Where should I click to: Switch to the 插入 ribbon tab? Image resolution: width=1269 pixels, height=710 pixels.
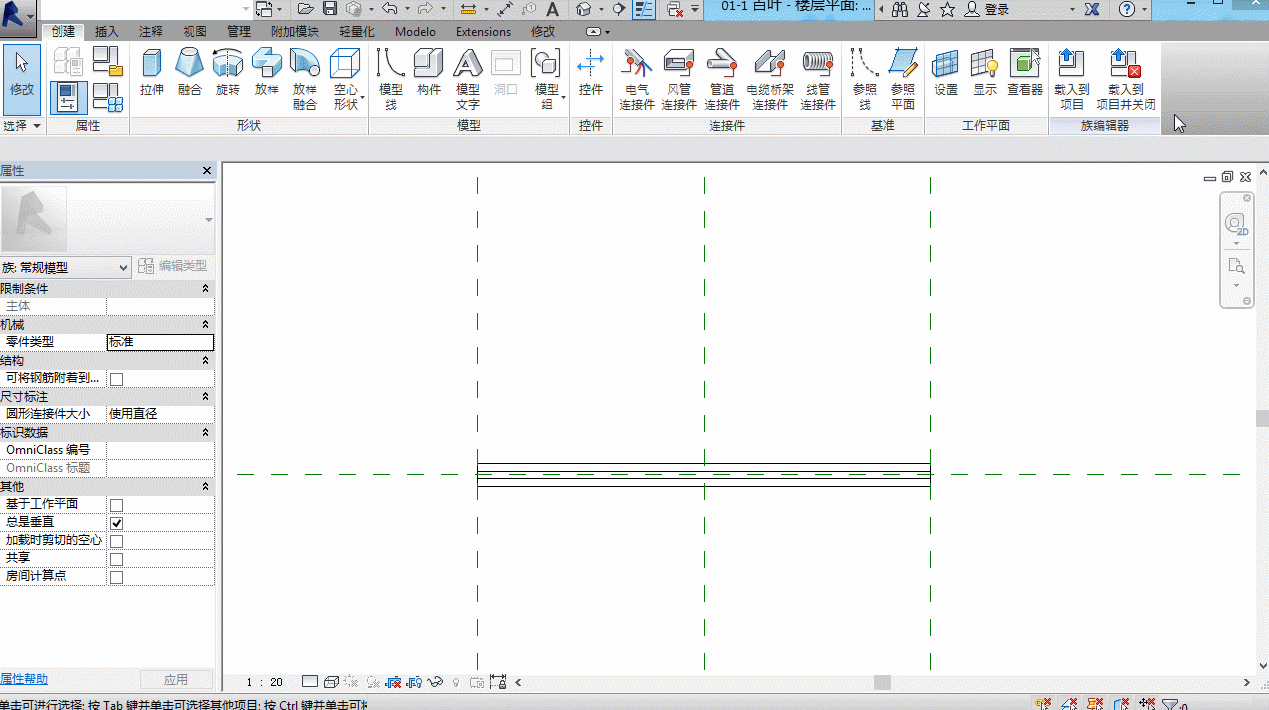click(x=106, y=32)
